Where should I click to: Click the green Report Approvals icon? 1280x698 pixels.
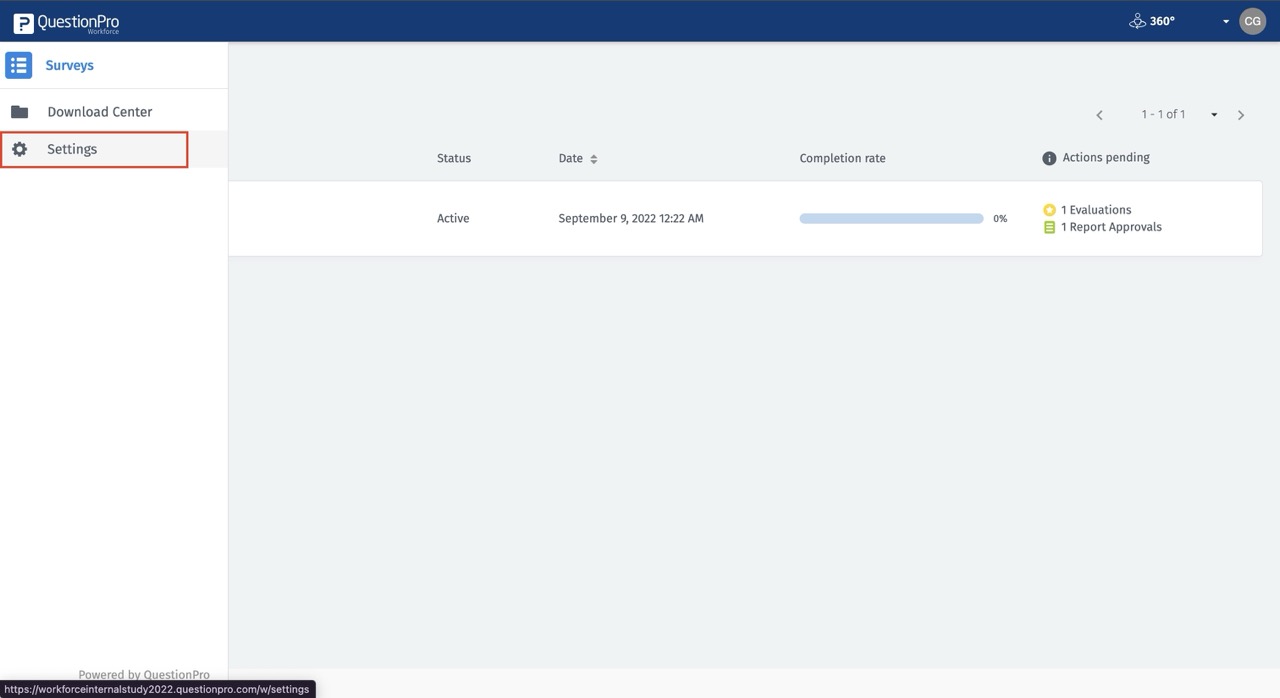pyautogui.click(x=1049, y=226)
